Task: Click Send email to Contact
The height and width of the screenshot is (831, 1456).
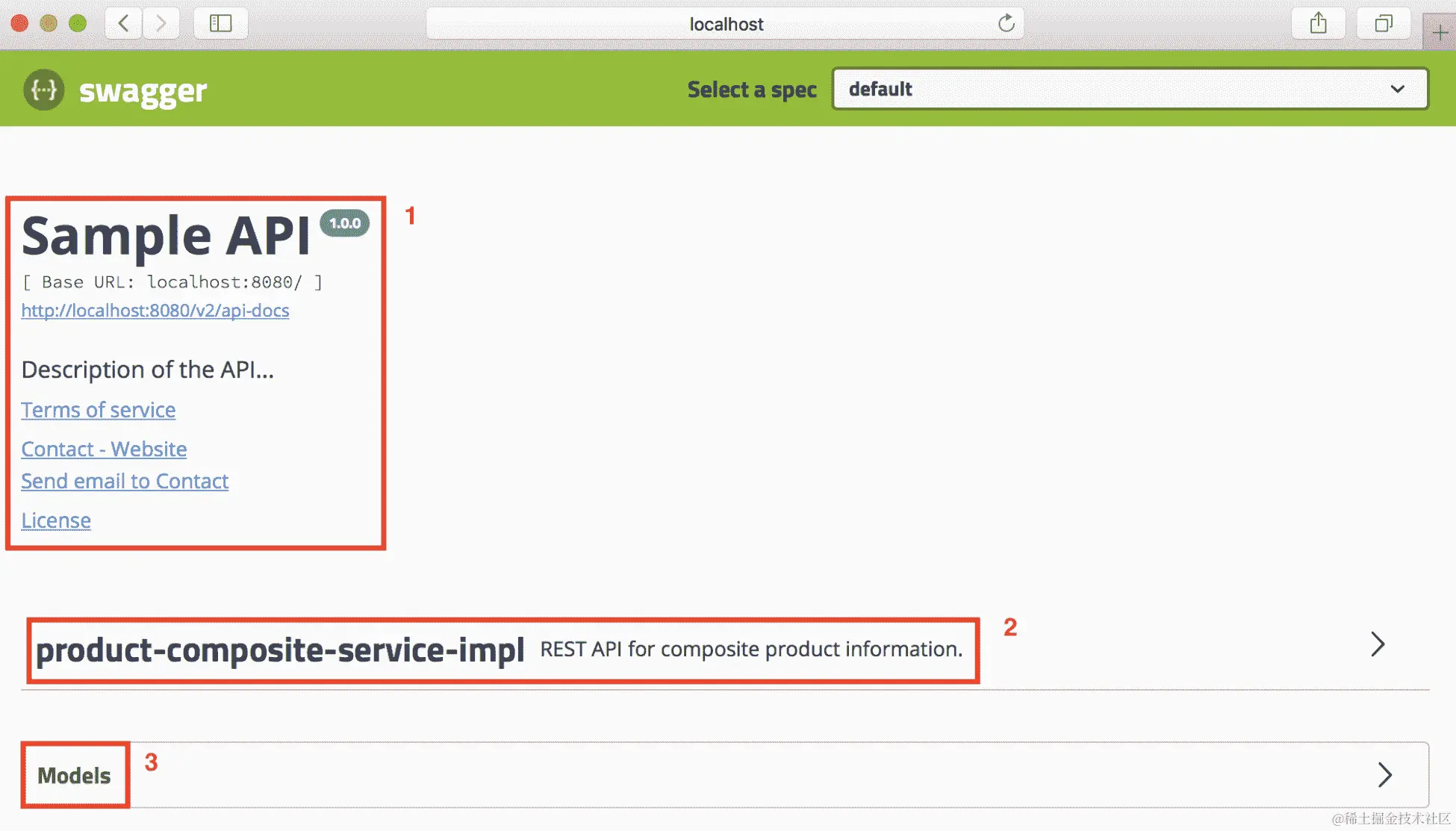Action: tap(125, 481)
